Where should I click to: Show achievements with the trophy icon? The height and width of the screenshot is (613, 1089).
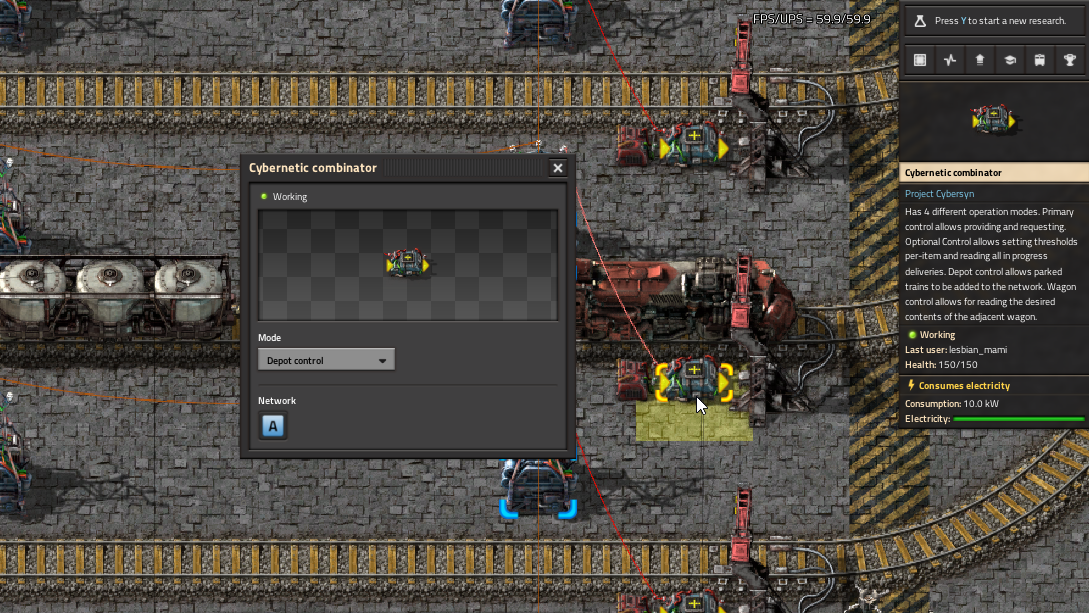tap(1070, 60)
